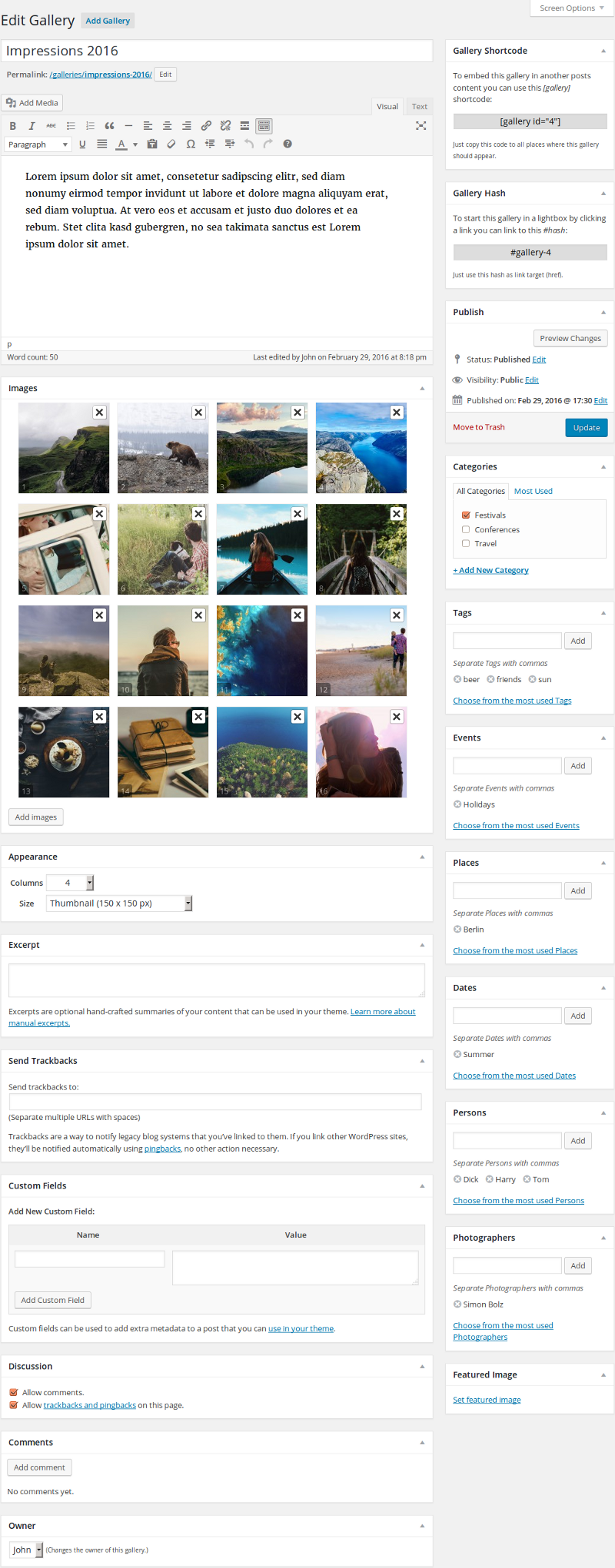Click the gallery title field
The width and height of the screenshot is (615, 1568).
tap(217, 51)
